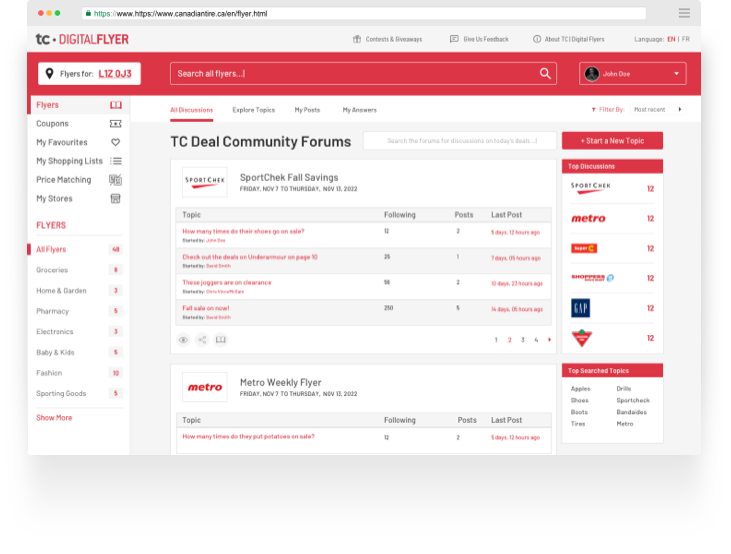Click the Price Matching icon
The height and width of the screenshot is (554, 731).
pos(115,180)
